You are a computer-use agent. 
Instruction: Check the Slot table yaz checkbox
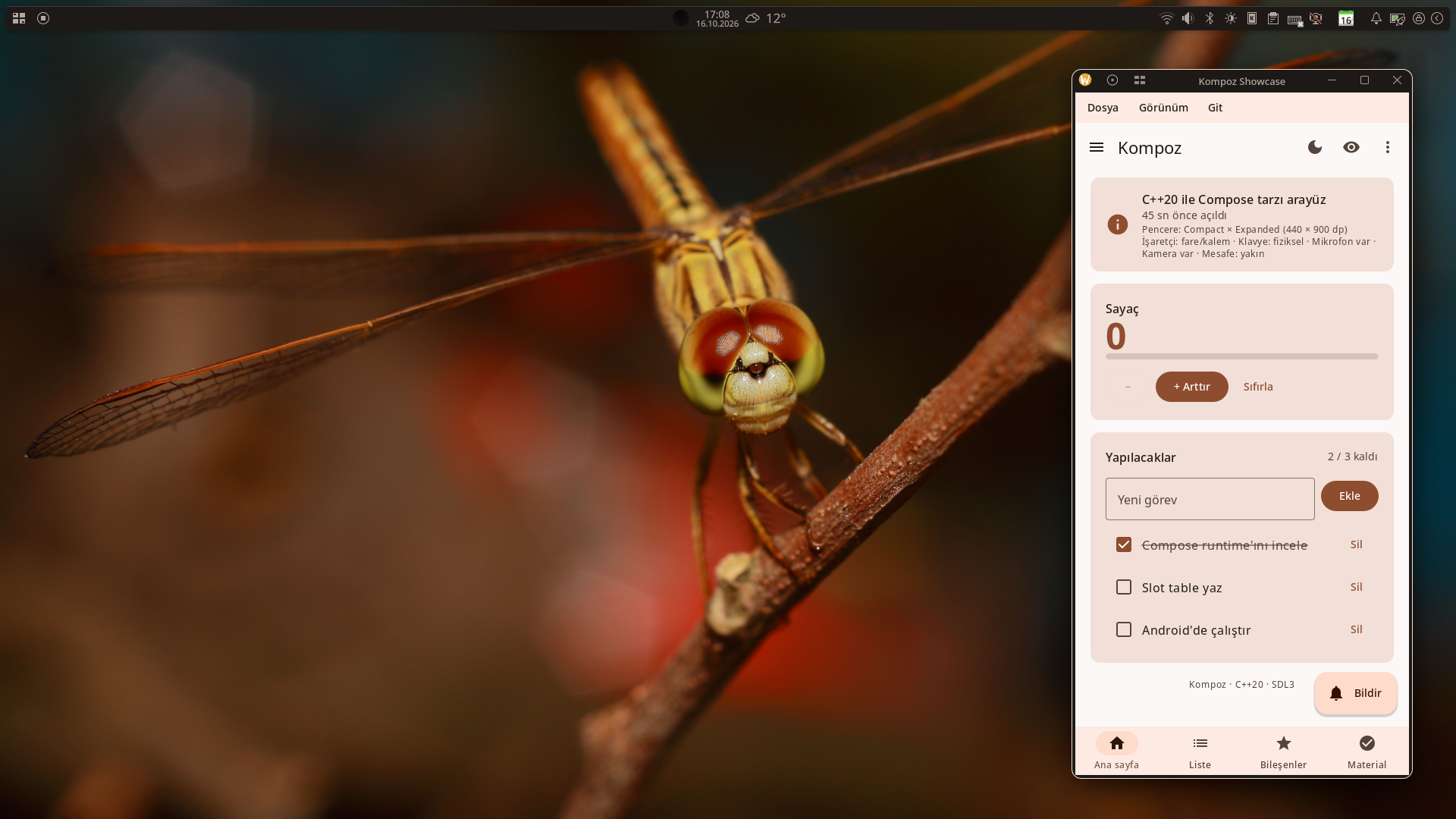[1124, 587]
